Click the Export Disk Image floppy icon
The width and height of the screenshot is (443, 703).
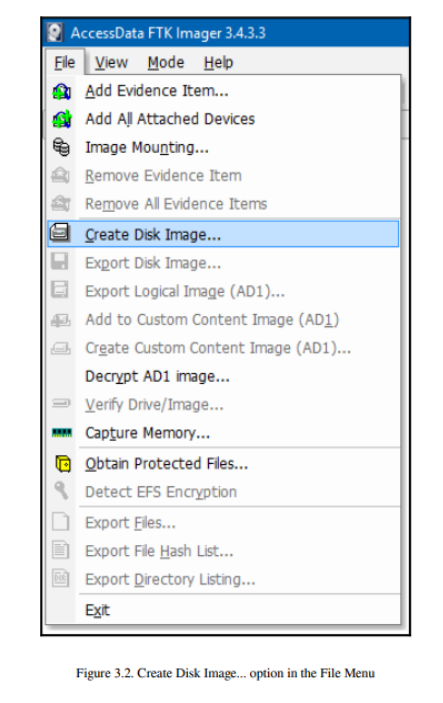click(60, 262)
